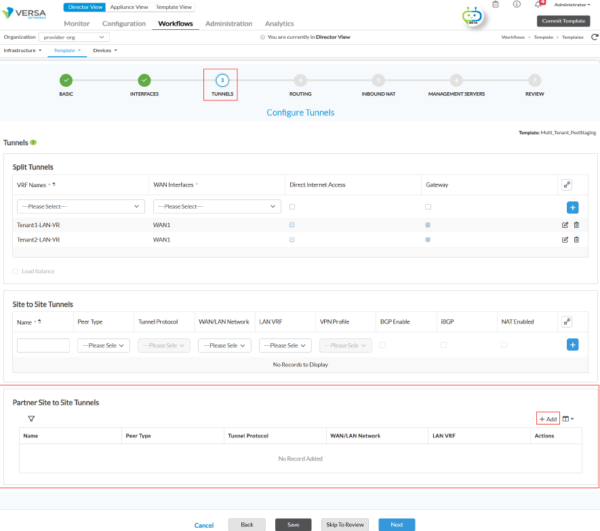The width and height of the screenshot is (600, 531).
Task: Delete the Tenant1-LAN-VR split tunnel row
Action: pyautogui.click(x=576, y=225)
